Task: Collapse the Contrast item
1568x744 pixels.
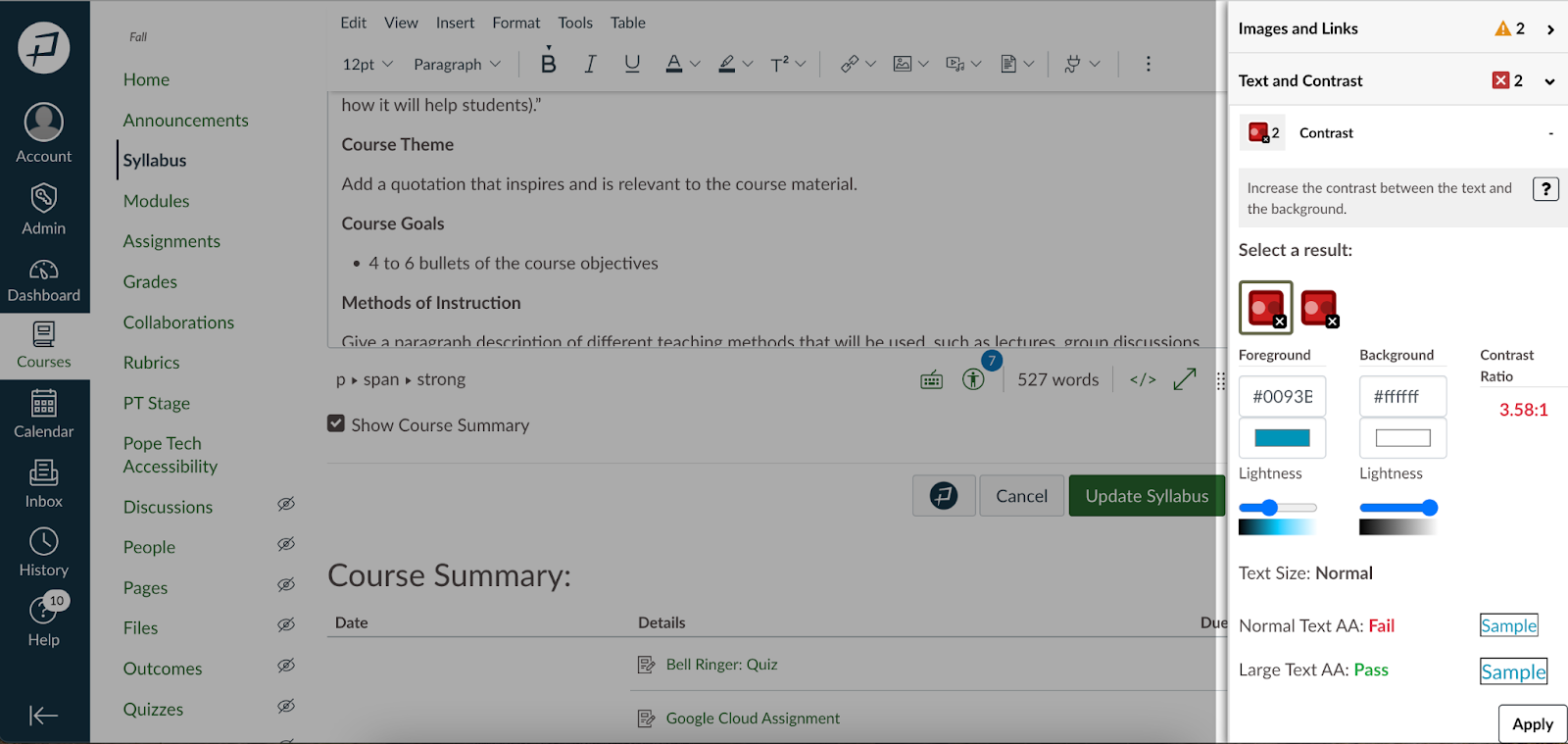Action: (1550, 133)
